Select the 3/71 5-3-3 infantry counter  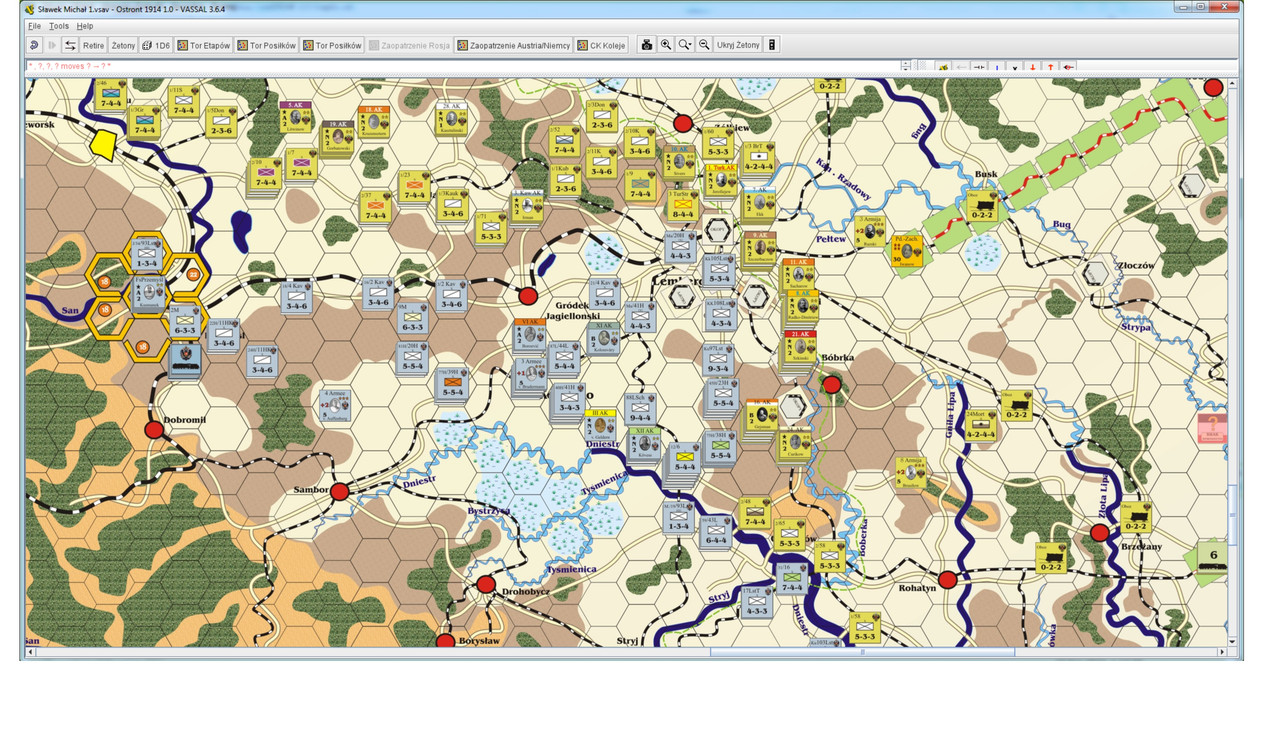click(x=490, y=227)
